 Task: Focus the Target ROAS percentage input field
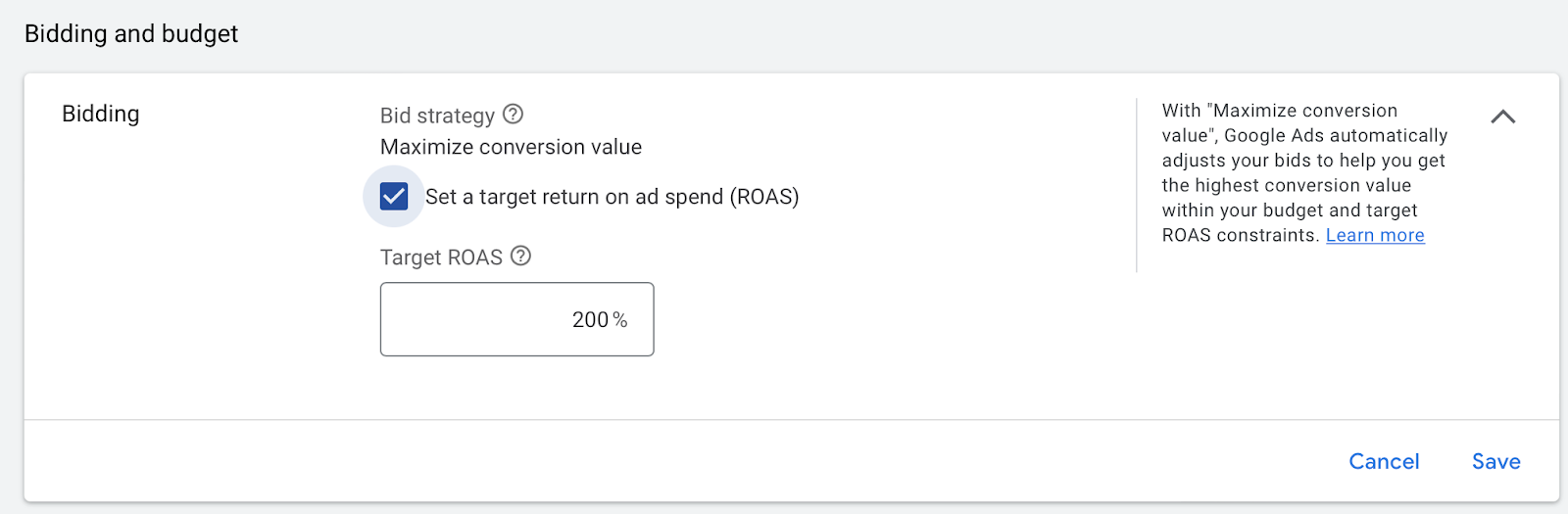516,319
